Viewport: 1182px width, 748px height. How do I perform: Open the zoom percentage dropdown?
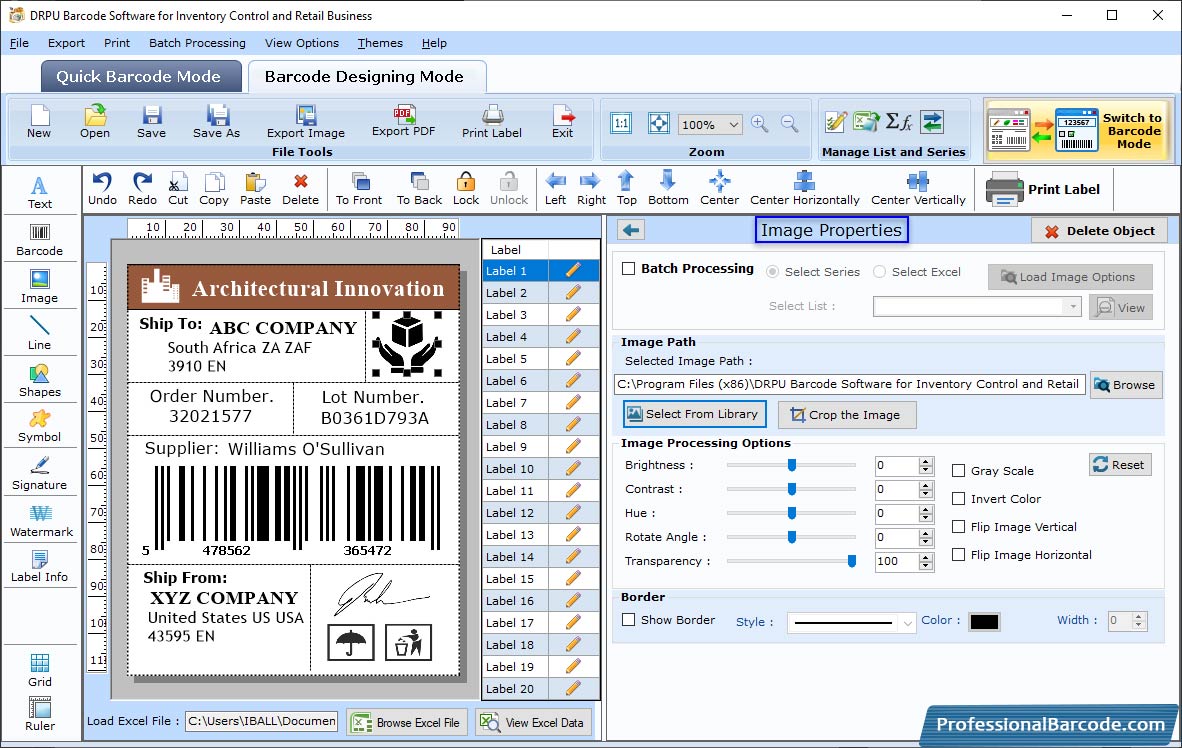tap(733, 124)
